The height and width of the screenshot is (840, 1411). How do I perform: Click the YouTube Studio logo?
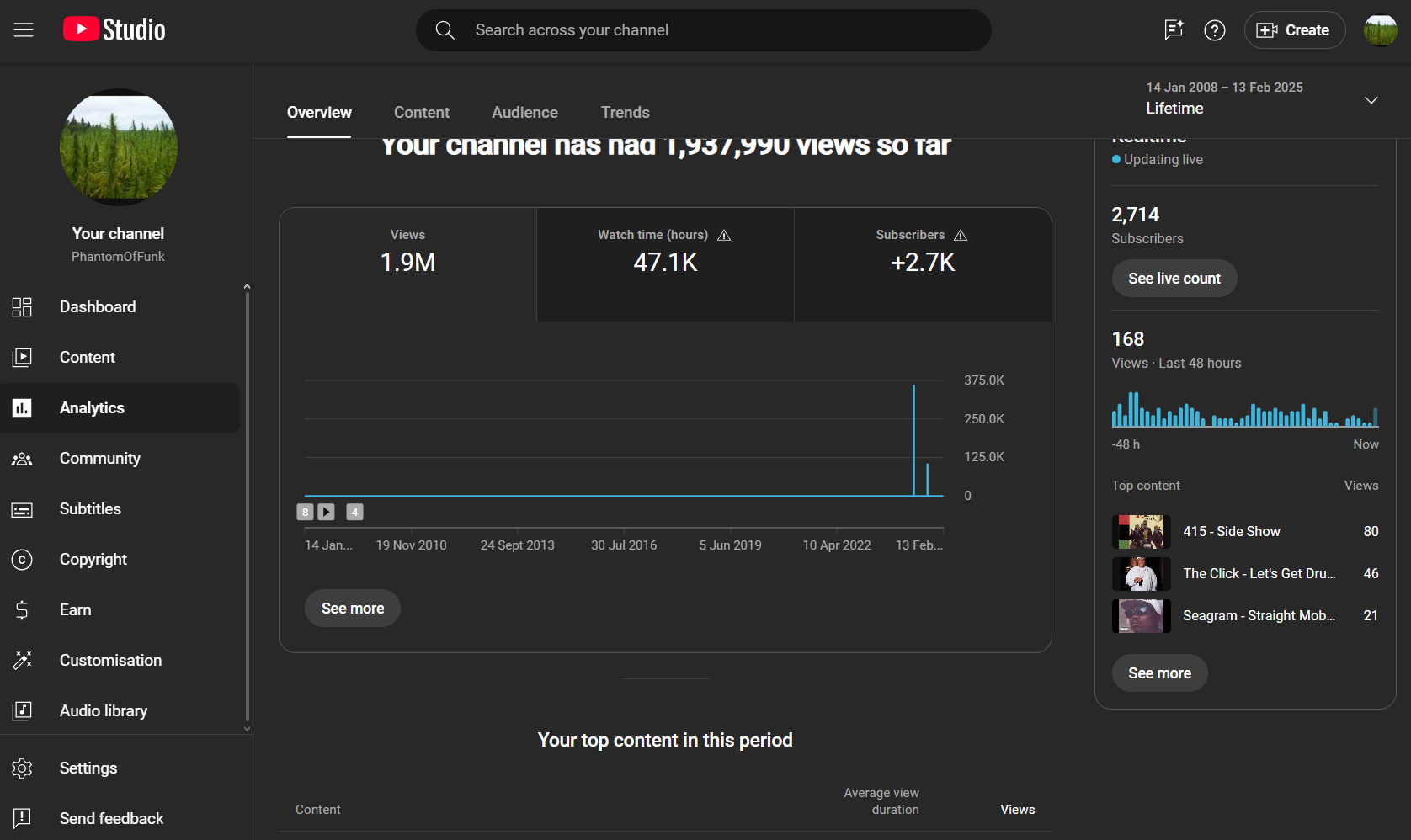pyautogui.click(x=114, y=30)
